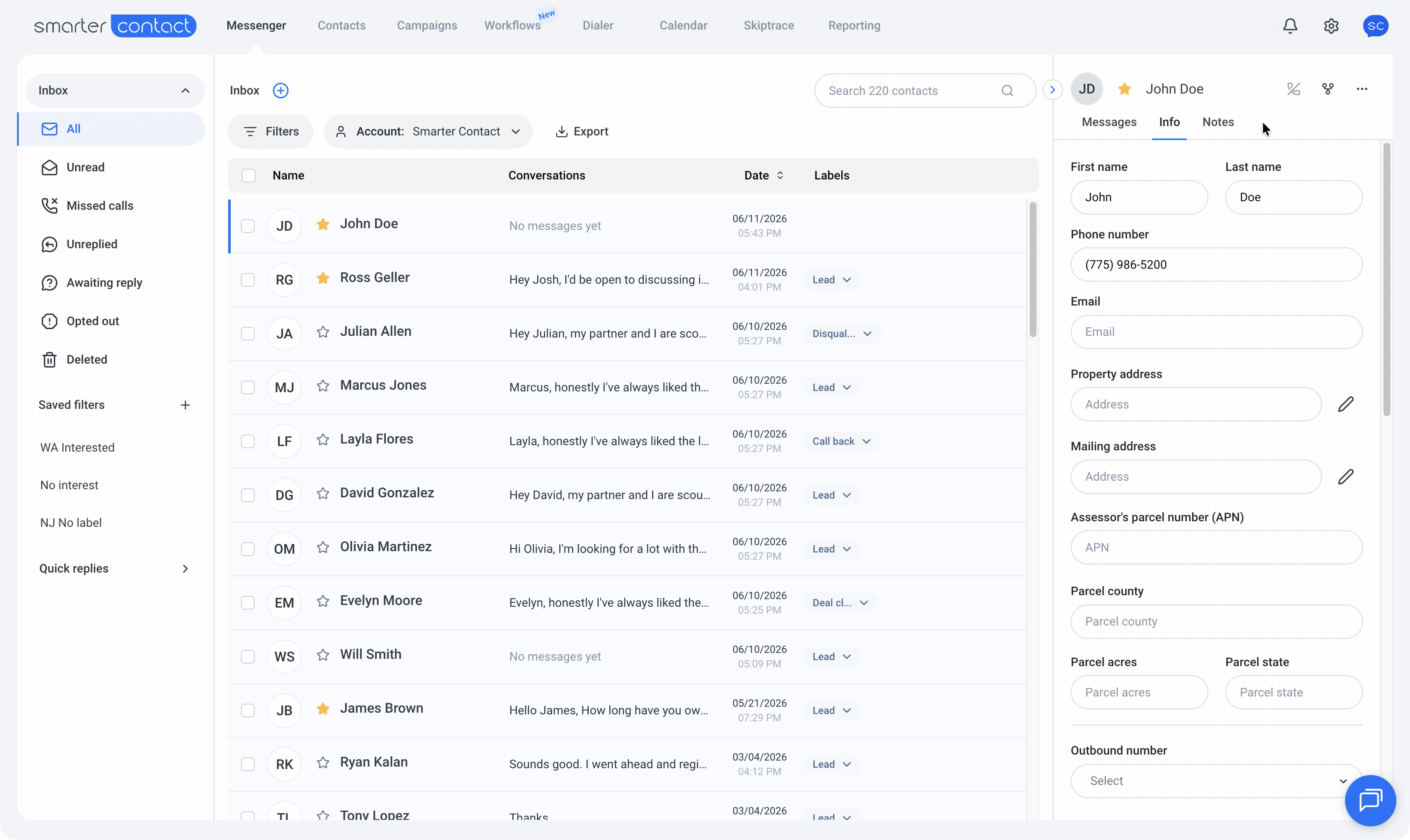Unstar James Brown
1410x840 pixels.
pyautogui.click(x=323, y=709)
